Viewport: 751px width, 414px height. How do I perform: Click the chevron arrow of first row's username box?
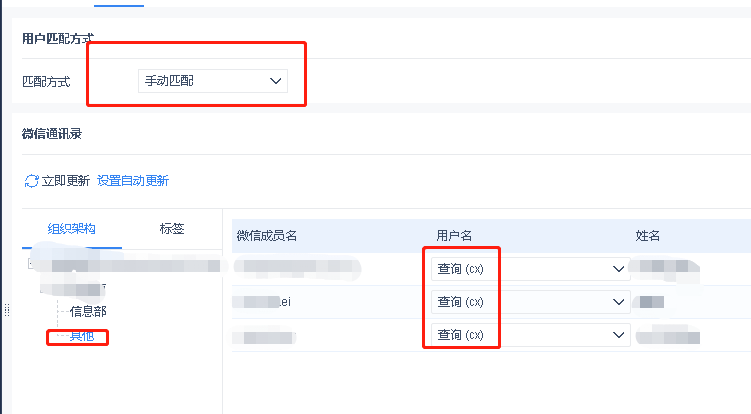pyautogui.click(x=618, y=269)
